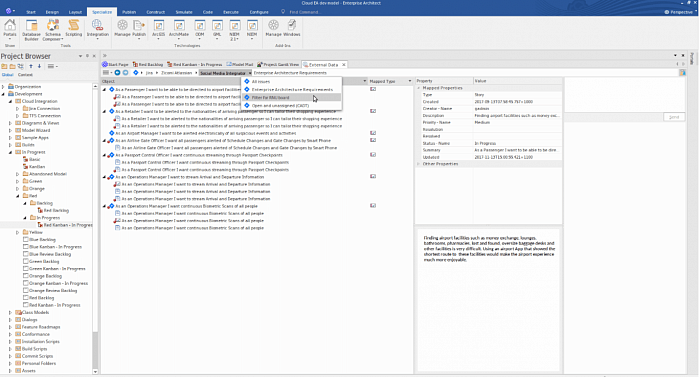Open the ODM technology menu
699x377 pixels.
pyautogui.click(x=200, y=29)
